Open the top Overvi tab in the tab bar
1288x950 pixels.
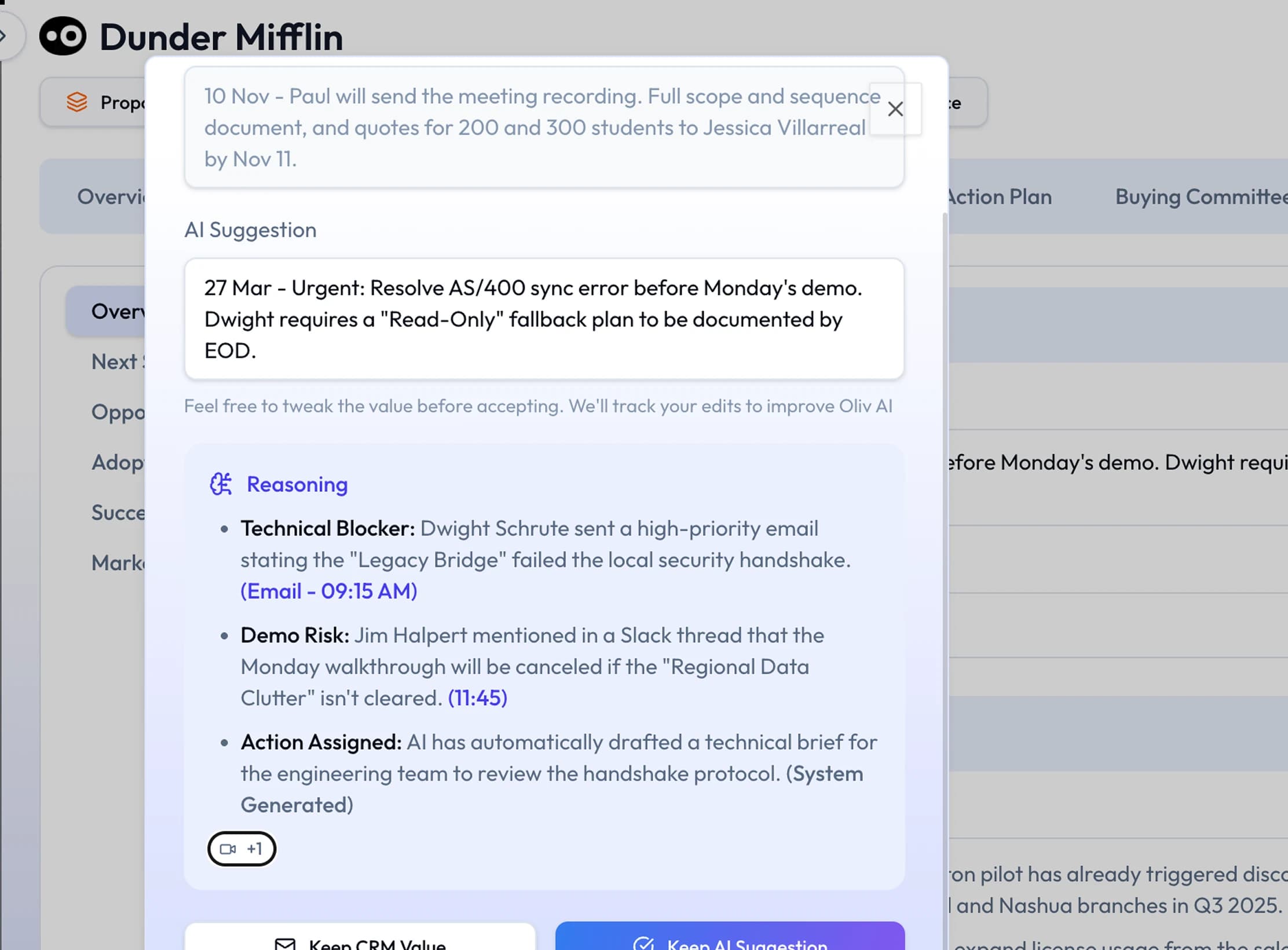[111, 197]
